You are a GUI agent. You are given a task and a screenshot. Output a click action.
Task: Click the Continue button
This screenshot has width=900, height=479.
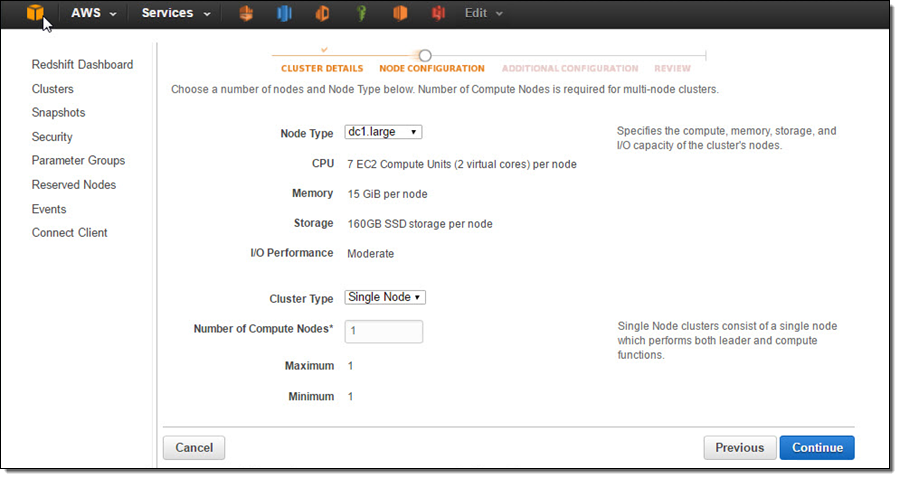(817, 448)
